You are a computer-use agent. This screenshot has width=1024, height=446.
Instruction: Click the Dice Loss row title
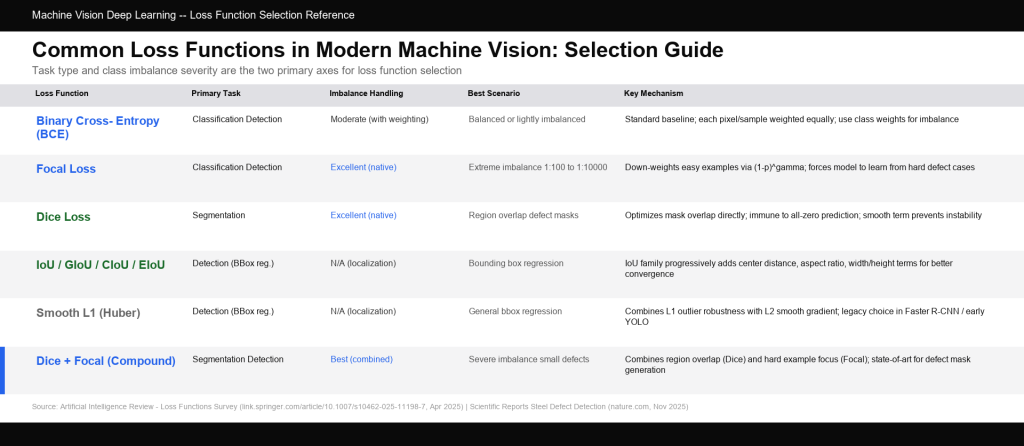click(63, 216)
